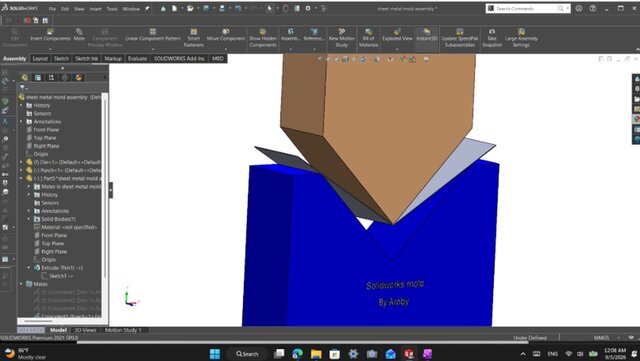Open the File menu
Image resolution: width=640 pixels, height=361 pixels.
[52, 9]
